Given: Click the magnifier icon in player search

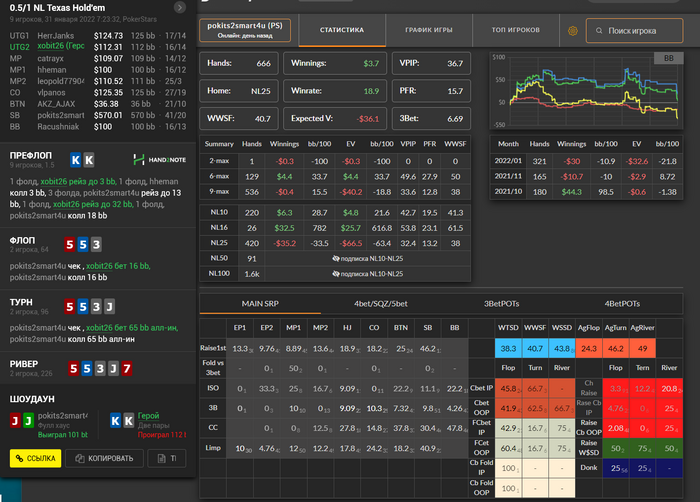Looking at the screenshot, I should (x=599, y=31).
